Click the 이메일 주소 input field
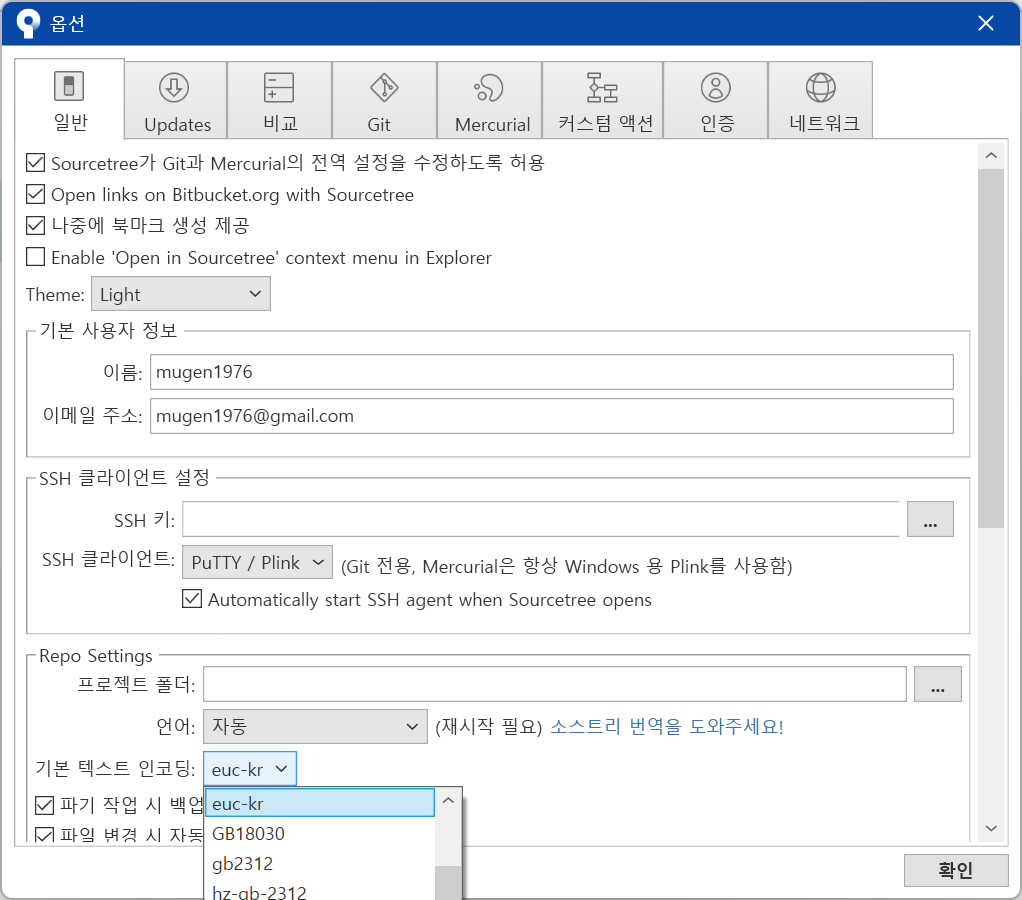Image resolution: width=1022 pixels, height=900 pixels. tap(552, 416)
